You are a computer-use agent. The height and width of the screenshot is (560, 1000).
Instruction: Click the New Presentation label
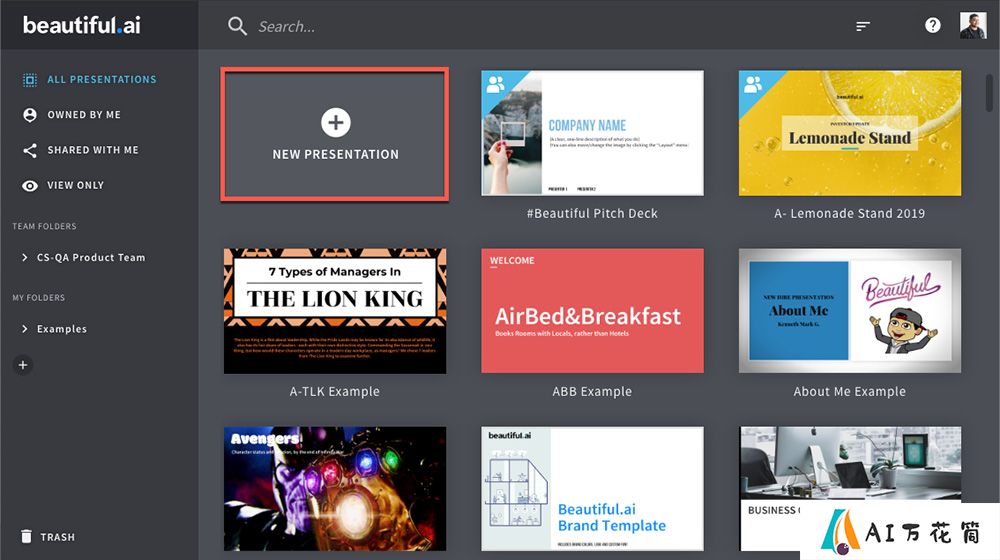(335, 154)
